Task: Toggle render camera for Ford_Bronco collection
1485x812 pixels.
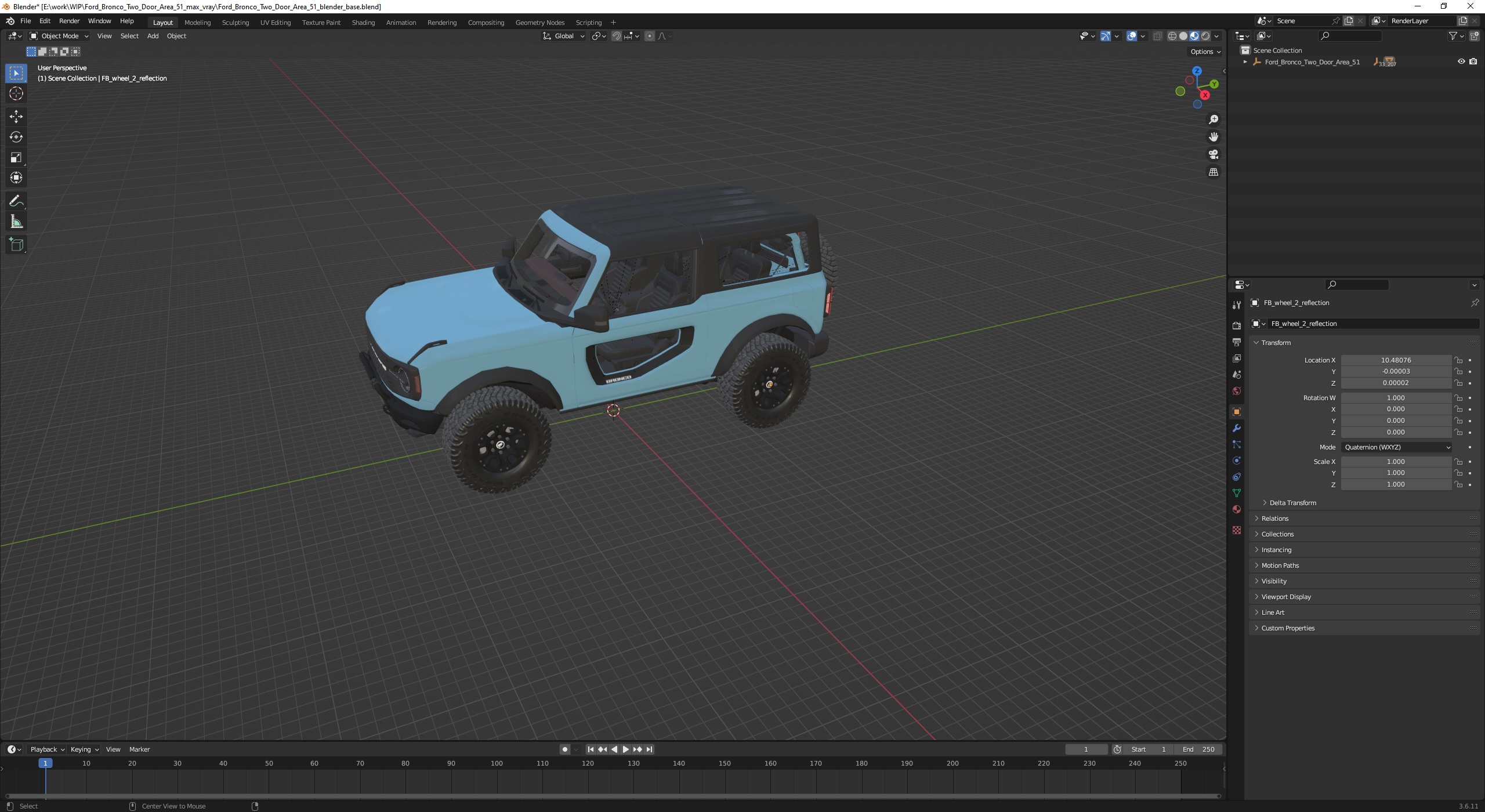Action: click(x=1473, y=61)
